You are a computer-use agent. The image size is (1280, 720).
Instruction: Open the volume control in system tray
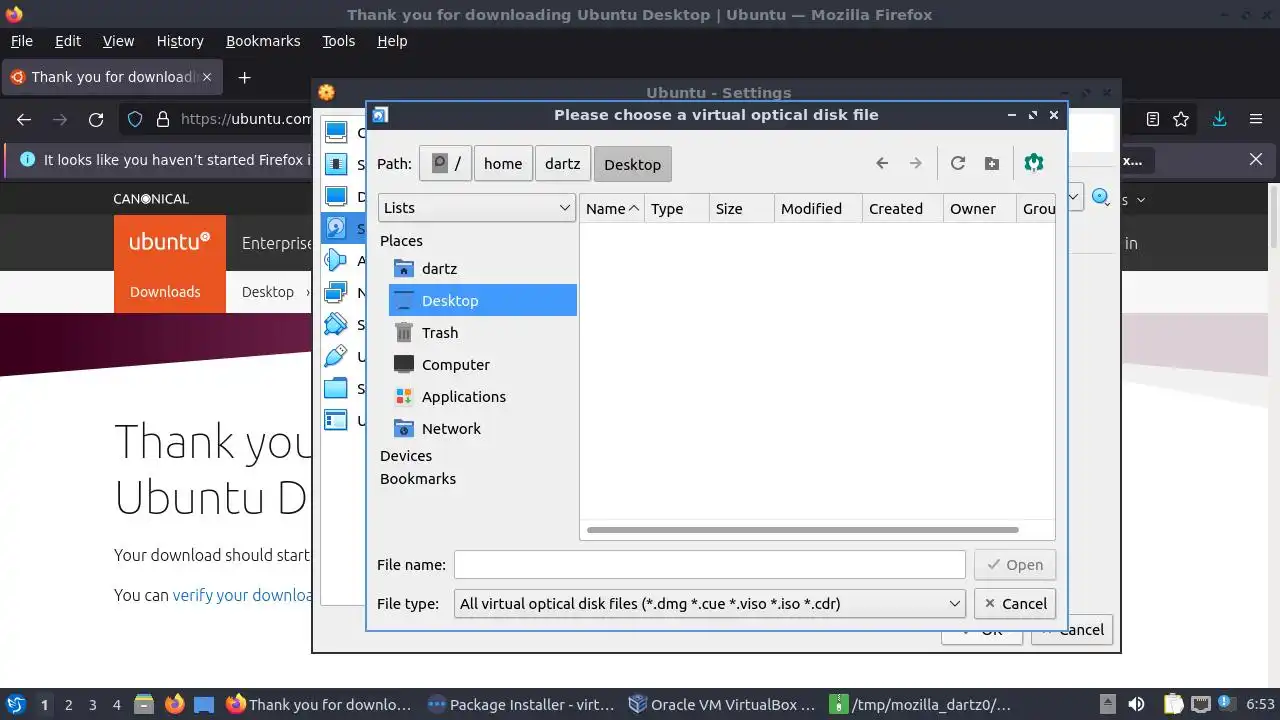(x=1136, y=704)
